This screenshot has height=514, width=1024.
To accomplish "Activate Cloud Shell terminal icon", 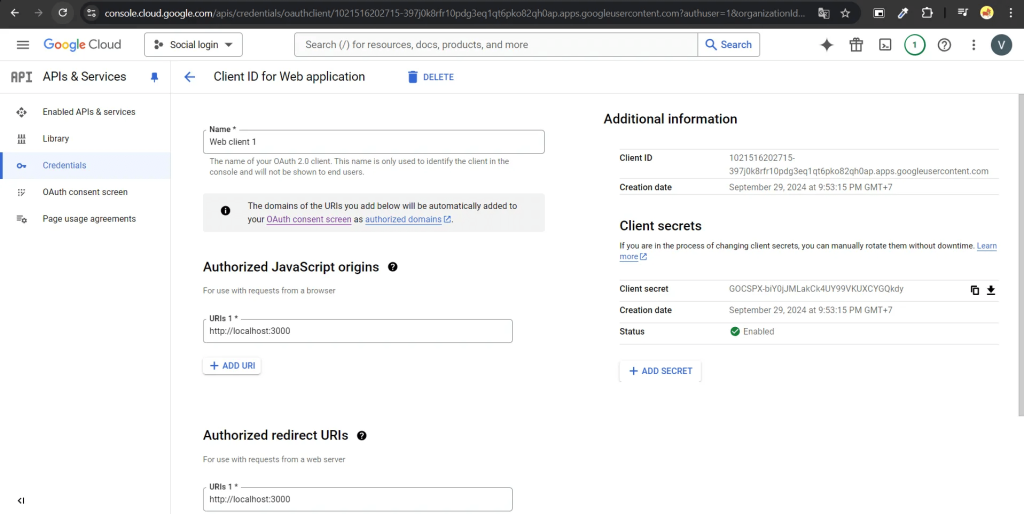I will 885,45.
